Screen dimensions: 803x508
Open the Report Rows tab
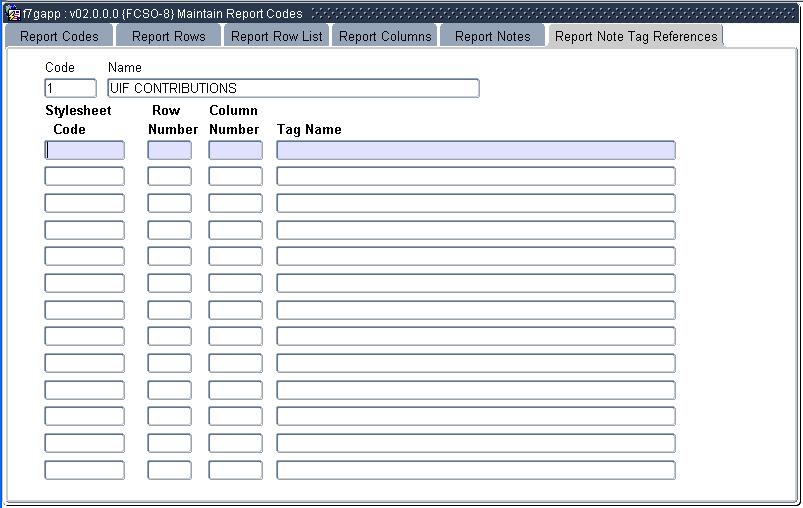pyautogui.click(x=168, y=36)
